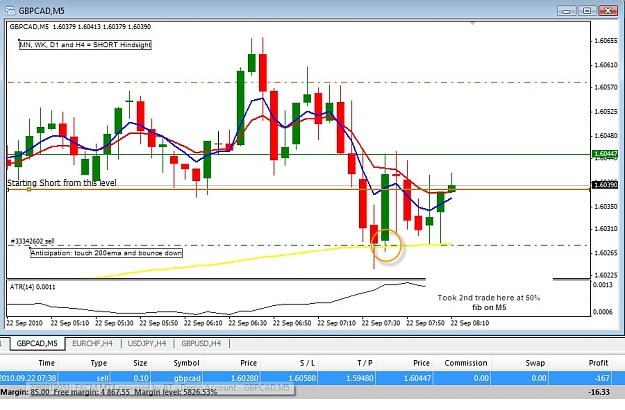Close the GBPCAD,M5 chart window
The width and height of the screenshot is (625, 410).
(x=608, y=11)
